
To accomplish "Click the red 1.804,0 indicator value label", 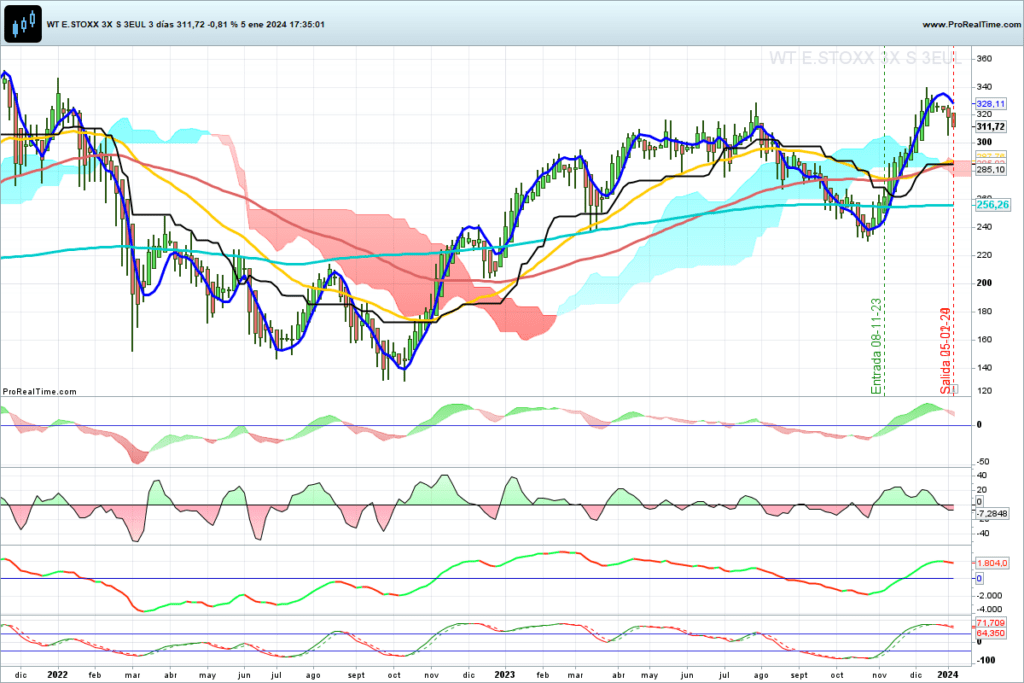I will [x=992, y=563].
